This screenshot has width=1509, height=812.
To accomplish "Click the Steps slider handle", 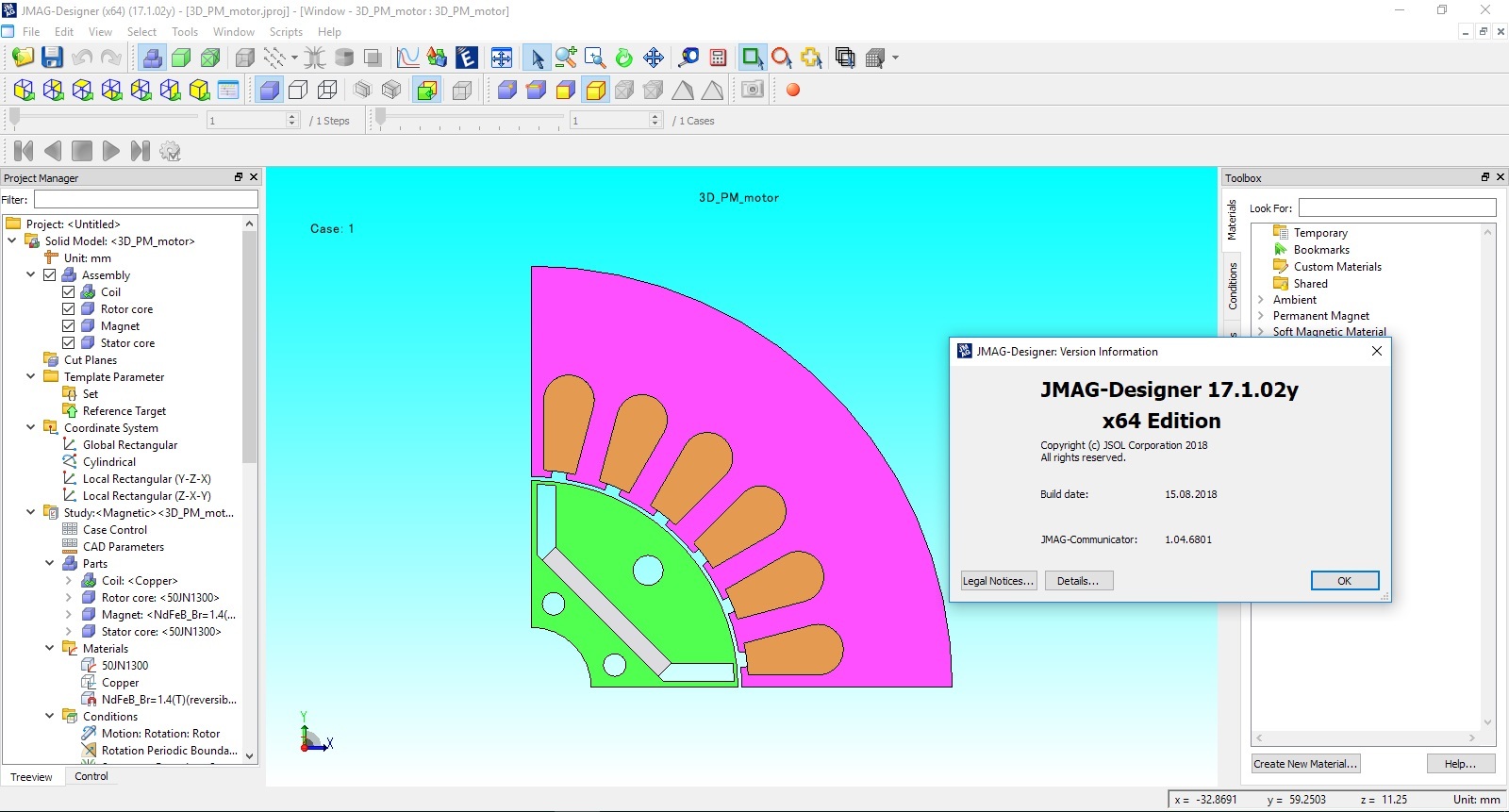I will [15, 117].
